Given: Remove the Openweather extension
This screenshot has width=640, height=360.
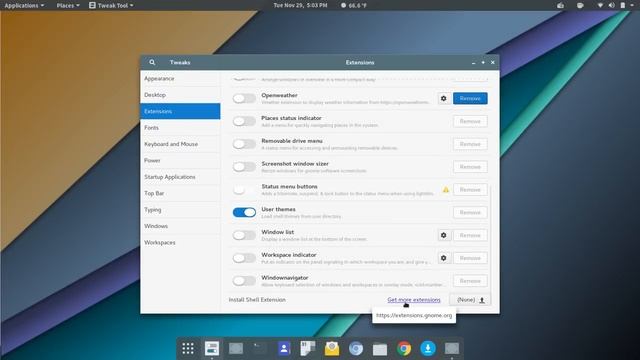Looking at the screenshot, I should pyautogui.click(x=470, y=98).
